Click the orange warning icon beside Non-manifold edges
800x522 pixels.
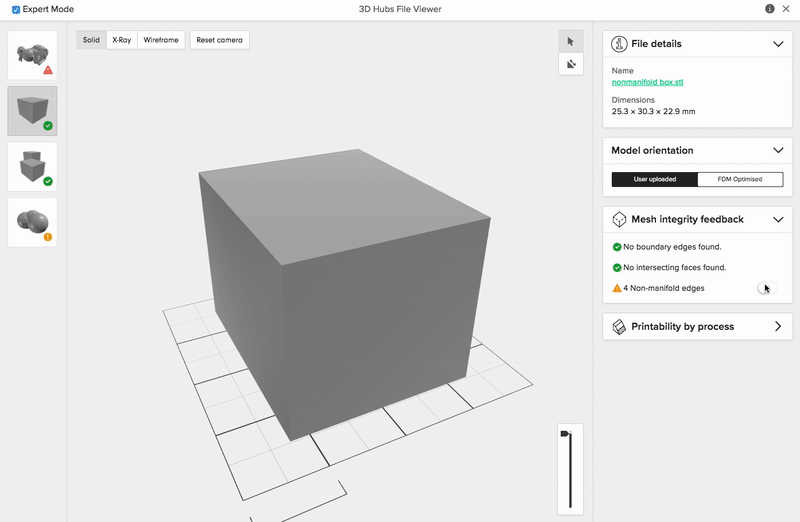pos(617,289)
